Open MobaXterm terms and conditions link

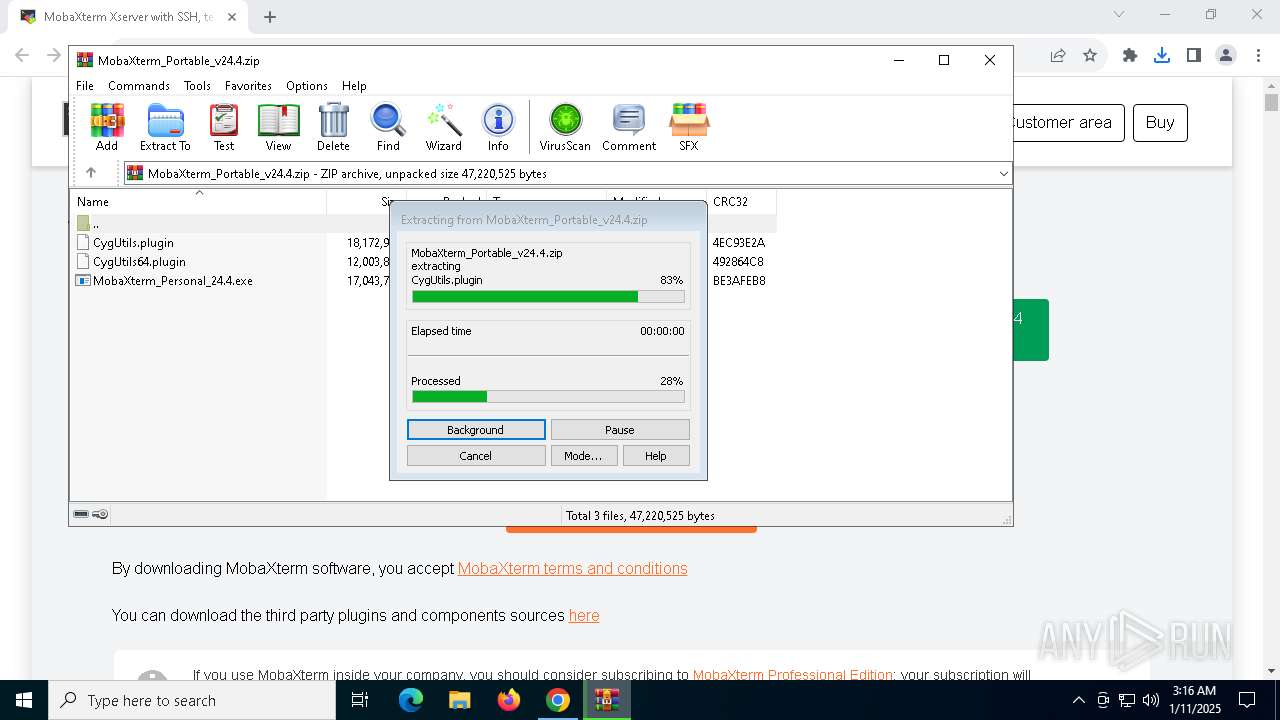(572, 568)
